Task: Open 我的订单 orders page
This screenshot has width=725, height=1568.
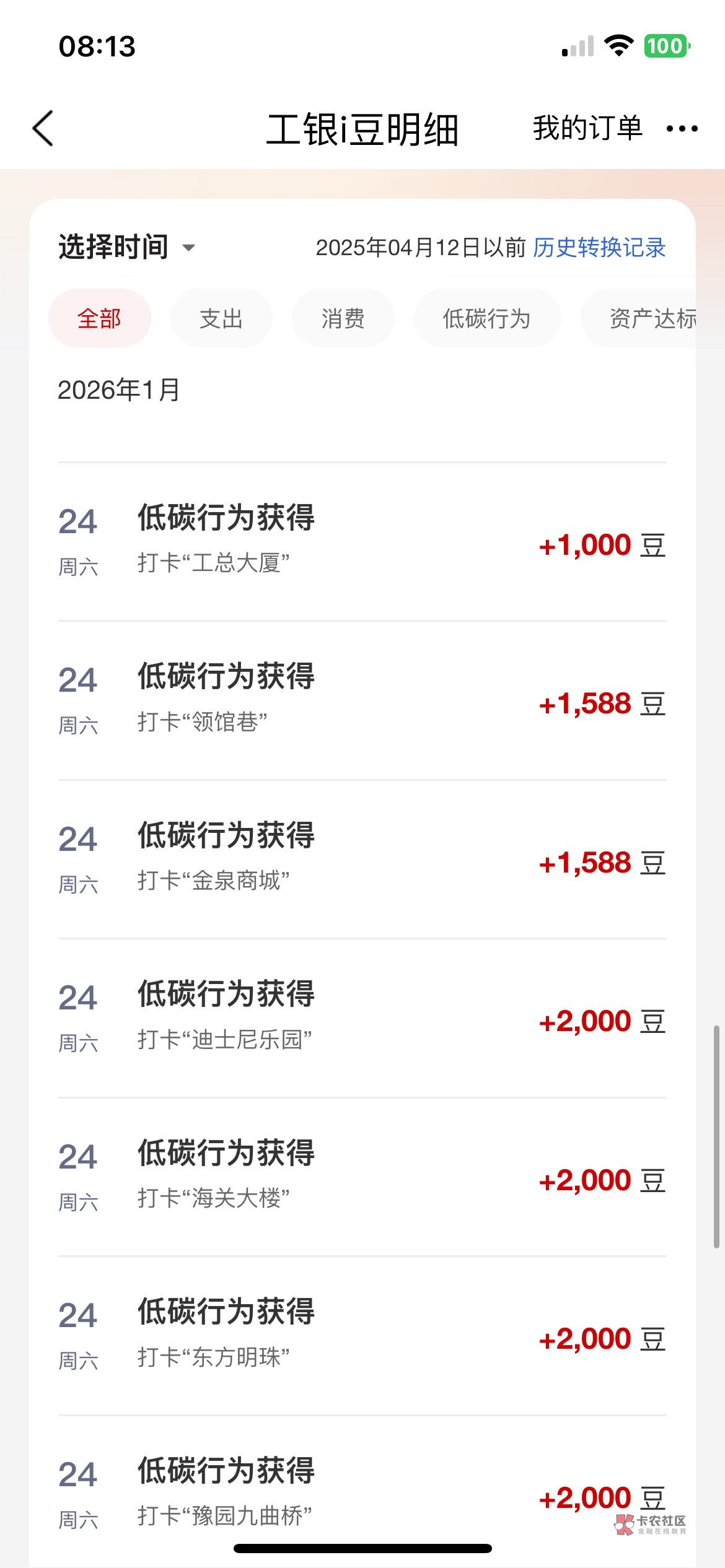Action: pyautogui.click(x=587, y=128)
